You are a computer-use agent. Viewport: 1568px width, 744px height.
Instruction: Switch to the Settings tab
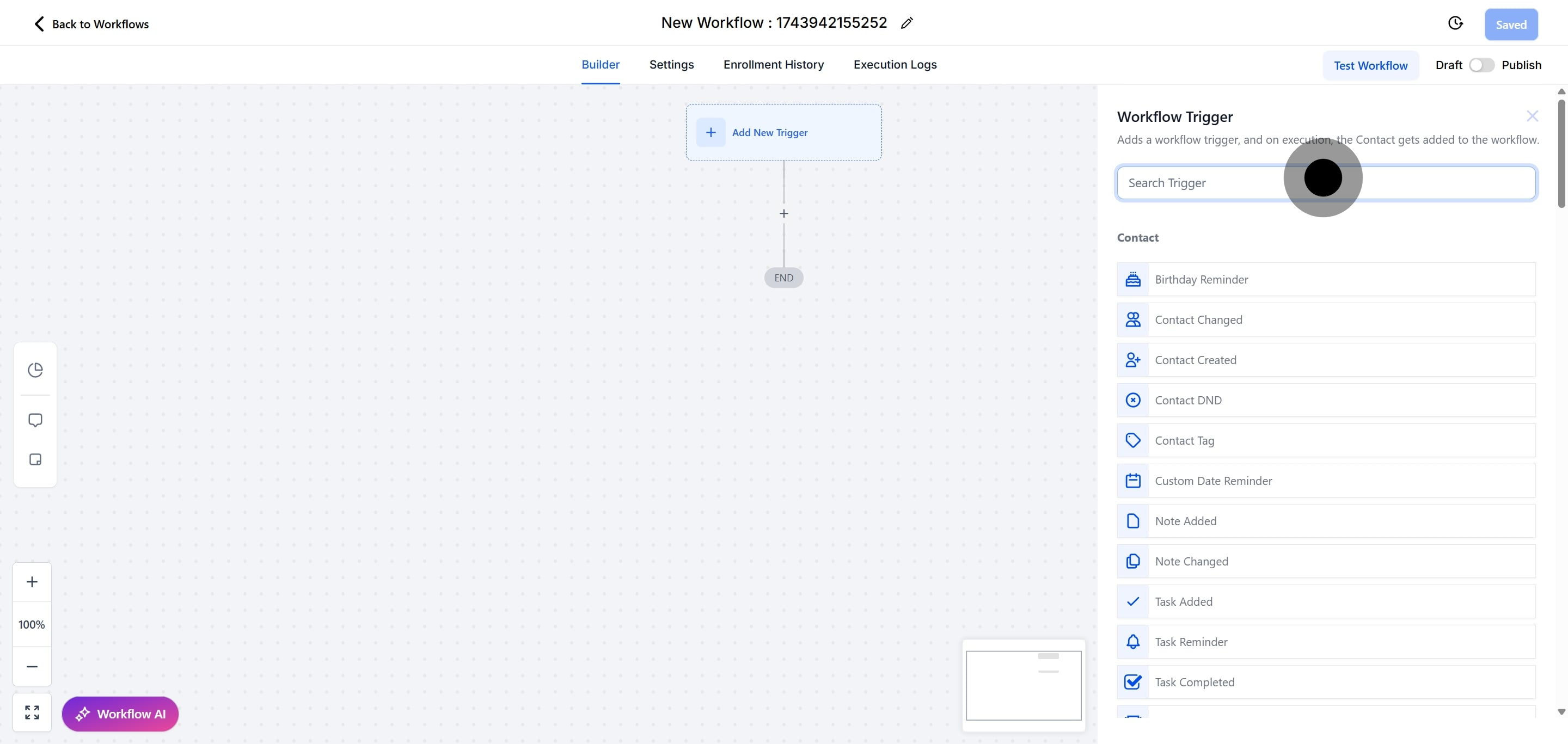coord(671,64)
